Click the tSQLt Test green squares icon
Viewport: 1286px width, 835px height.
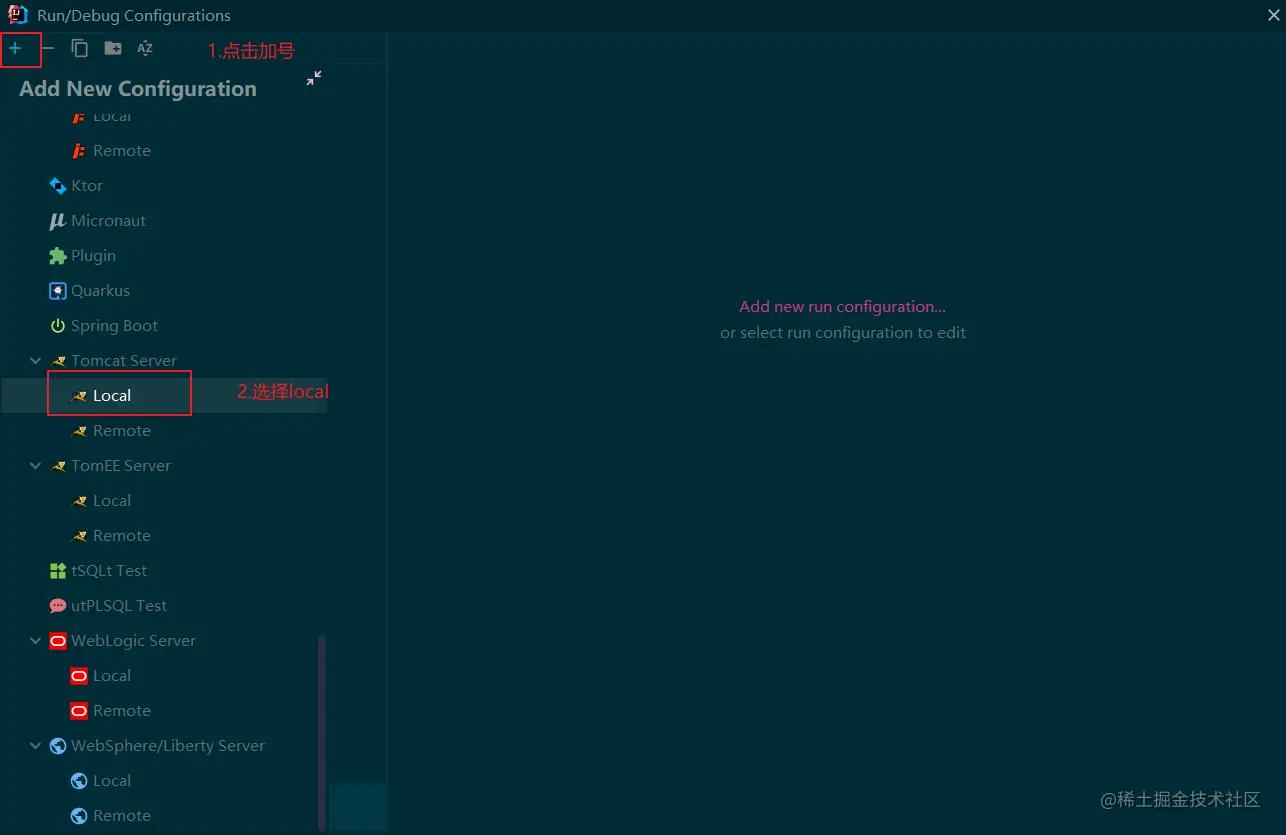tap(58, 571)
